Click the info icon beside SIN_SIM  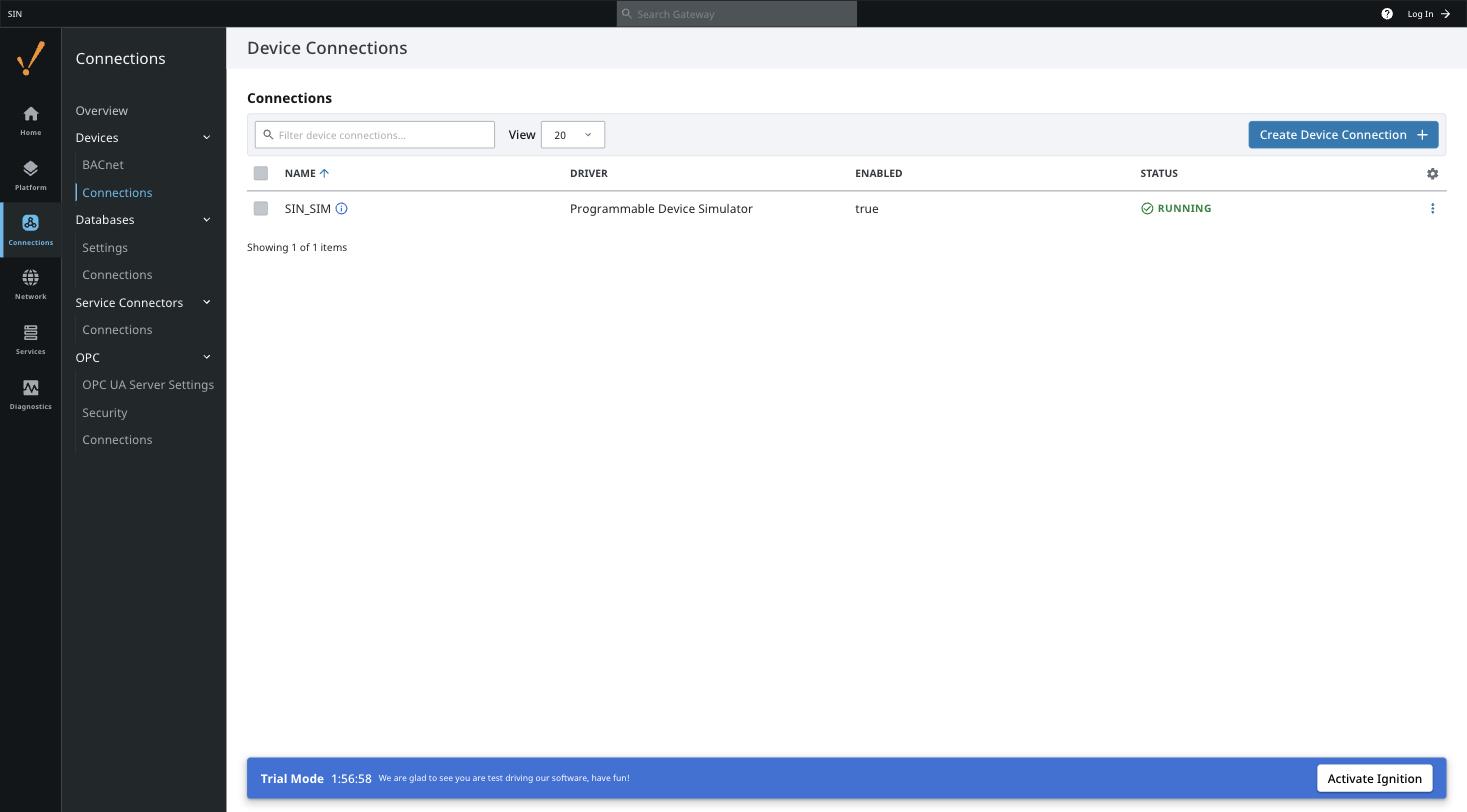click(x=341, y=209)
